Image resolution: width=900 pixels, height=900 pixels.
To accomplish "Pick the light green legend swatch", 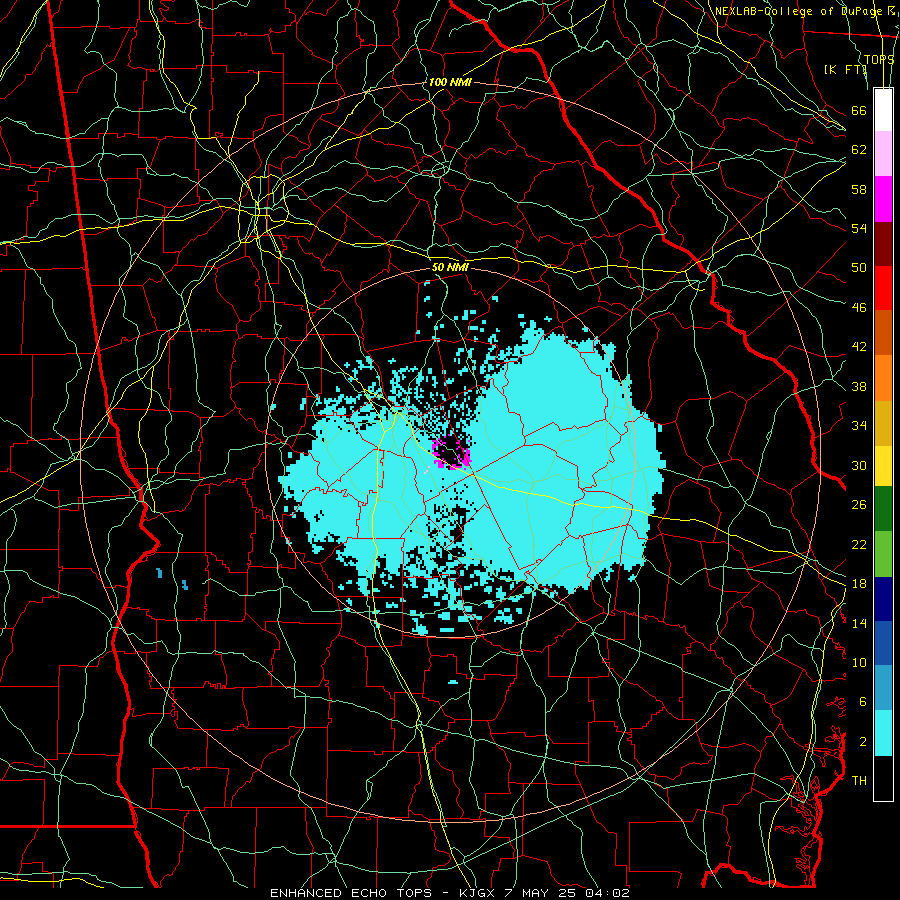I will [883, 554].
